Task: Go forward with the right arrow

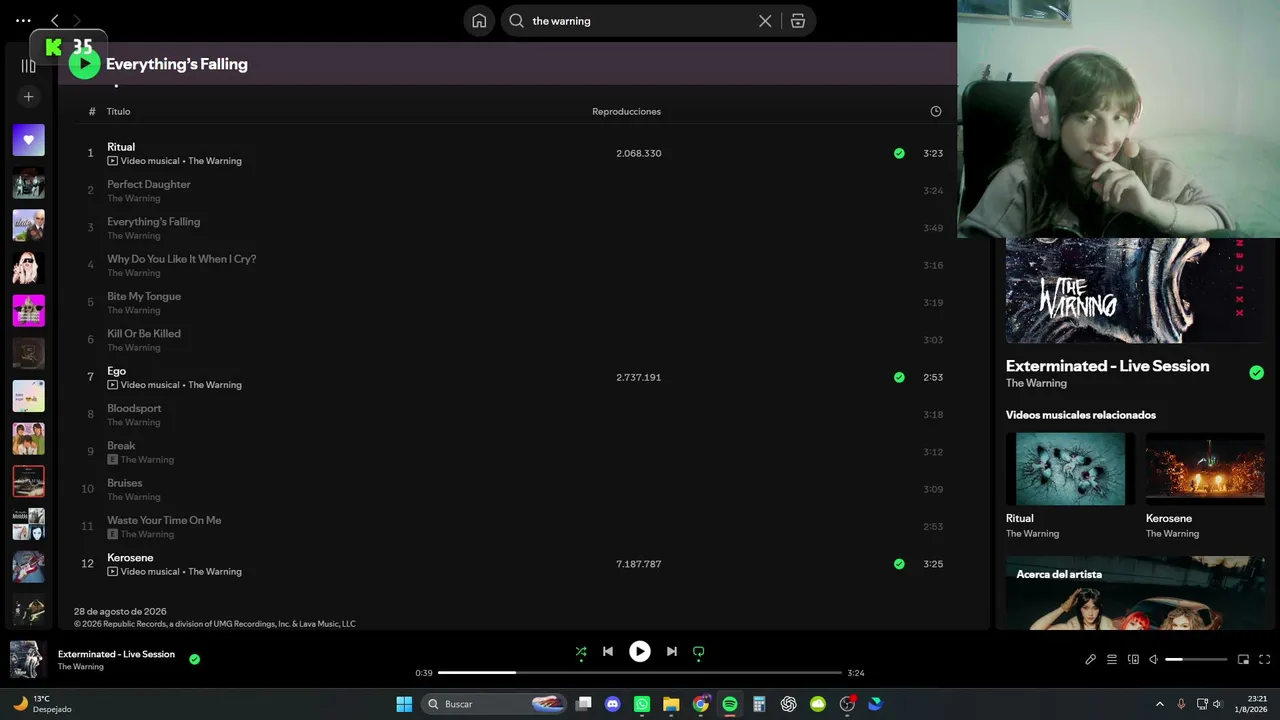Action: click(x=77, y=20)
